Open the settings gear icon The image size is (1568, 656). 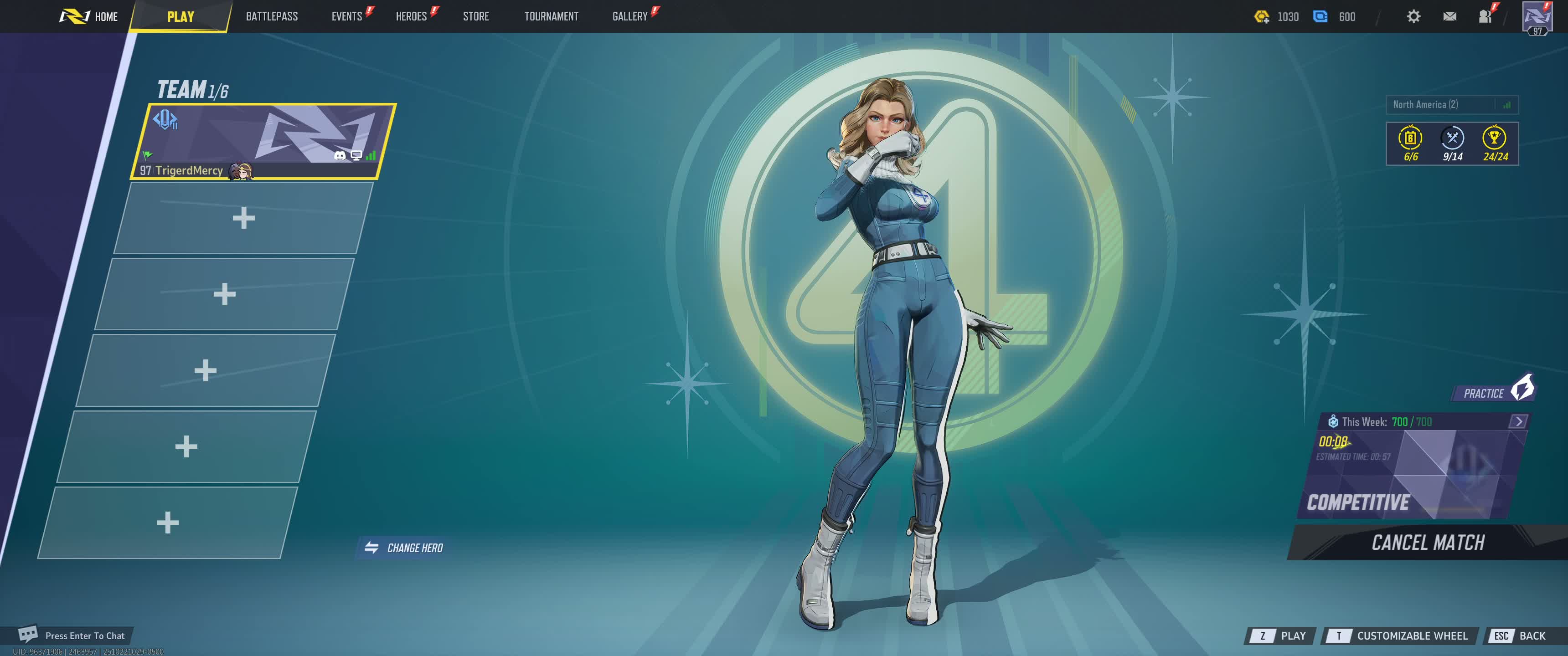1413,16
